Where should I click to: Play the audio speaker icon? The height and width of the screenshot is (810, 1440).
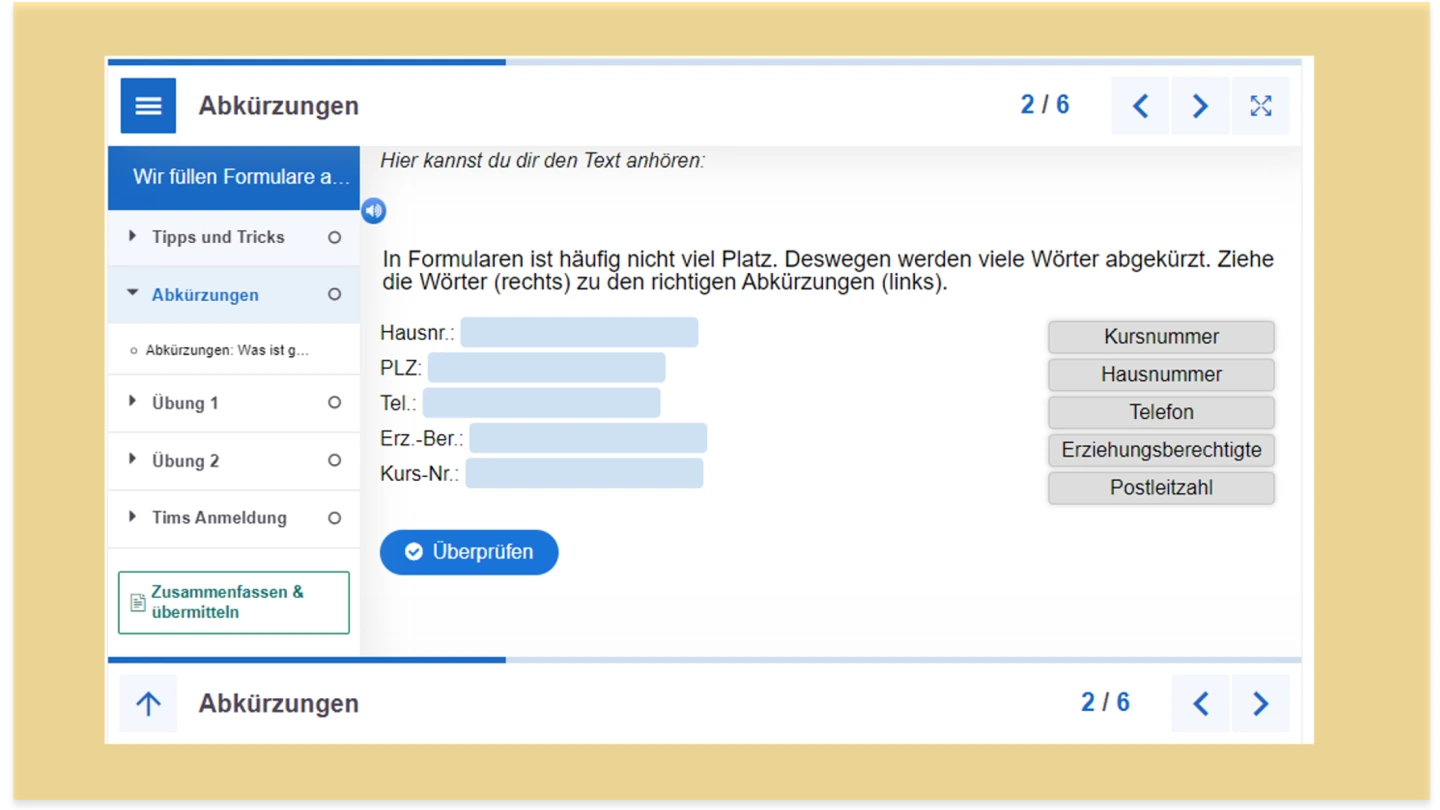[374, 211]
